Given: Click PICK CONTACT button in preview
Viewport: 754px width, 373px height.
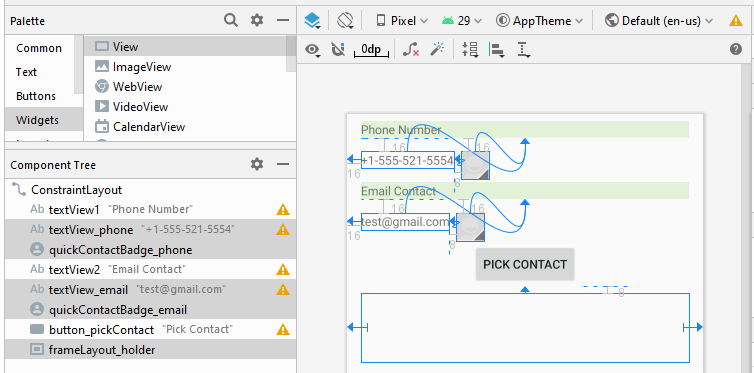Looking at the screenshot, I should coord(525,264).
